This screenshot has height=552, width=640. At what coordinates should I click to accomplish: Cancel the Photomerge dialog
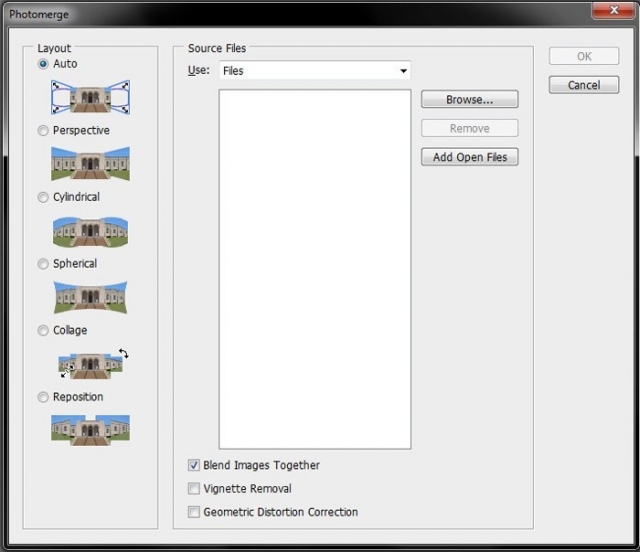point(583,85)
